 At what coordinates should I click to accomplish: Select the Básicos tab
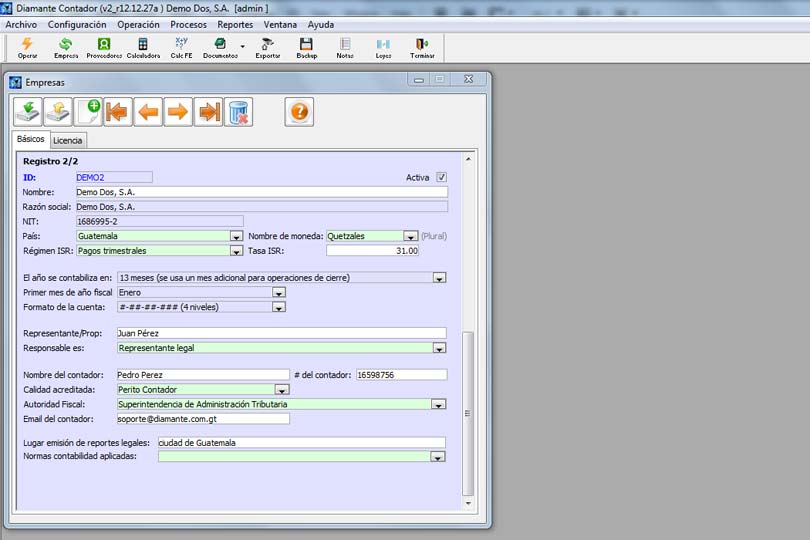[x=30, y=139]
